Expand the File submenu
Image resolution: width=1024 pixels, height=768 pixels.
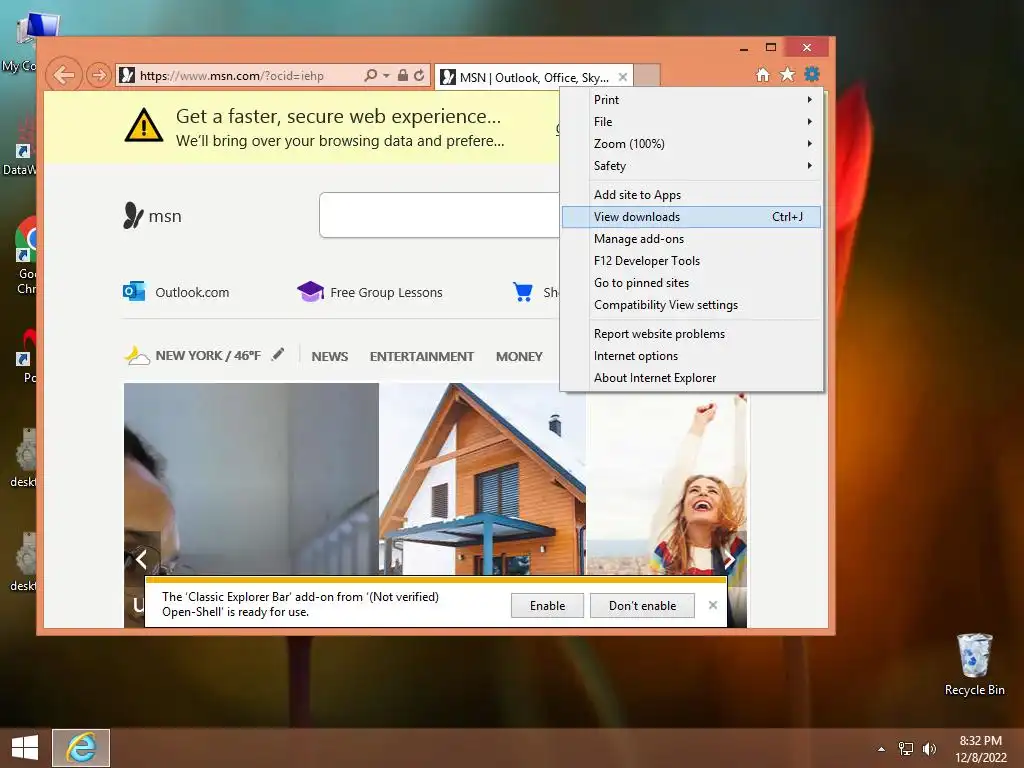coord(691,122)
